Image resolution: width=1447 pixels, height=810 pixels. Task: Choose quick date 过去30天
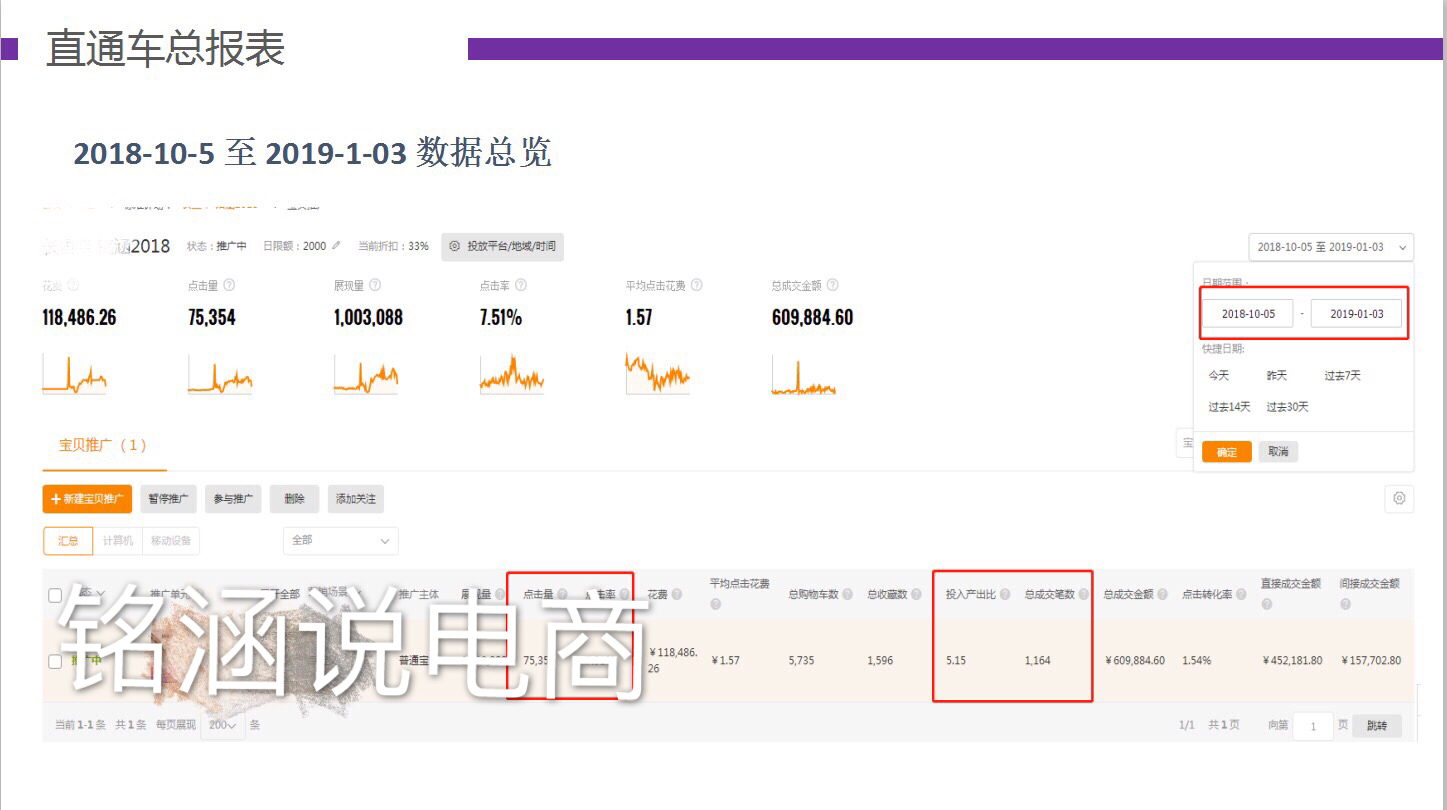tap(1287, 407)
